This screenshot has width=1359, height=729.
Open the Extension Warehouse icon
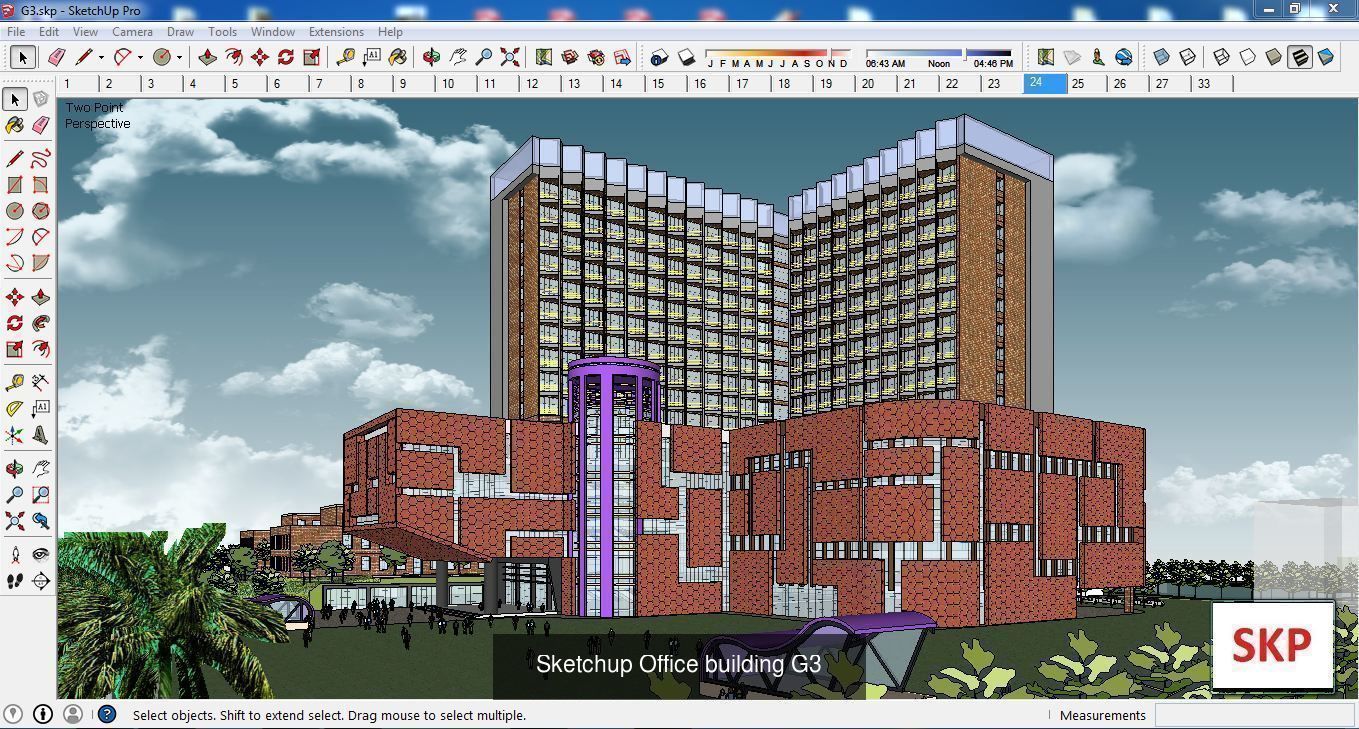pyautogui.click(x=596, y=57)
